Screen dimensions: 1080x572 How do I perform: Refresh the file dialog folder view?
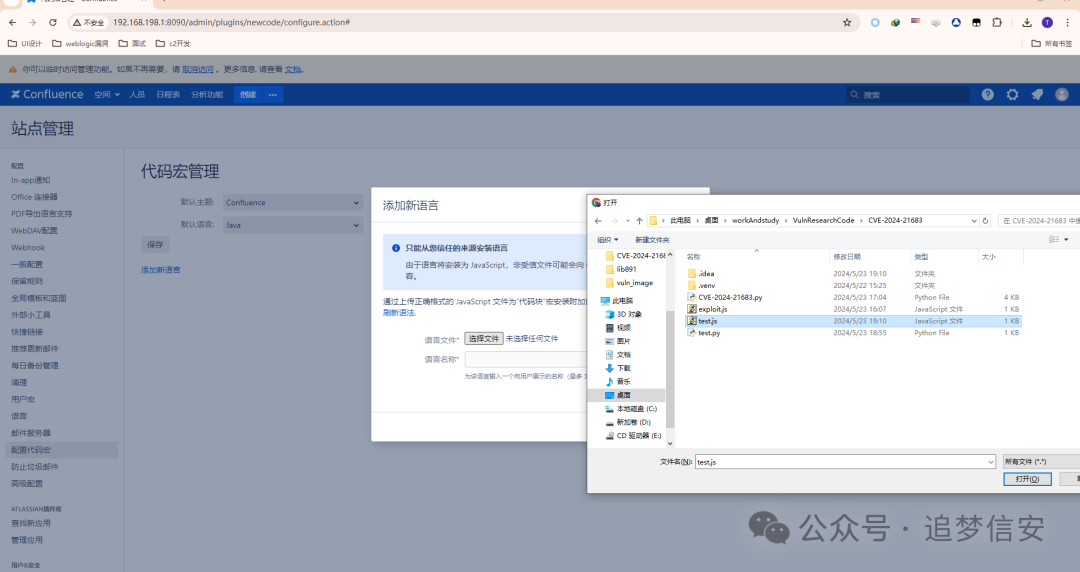(x=986, y=221)
